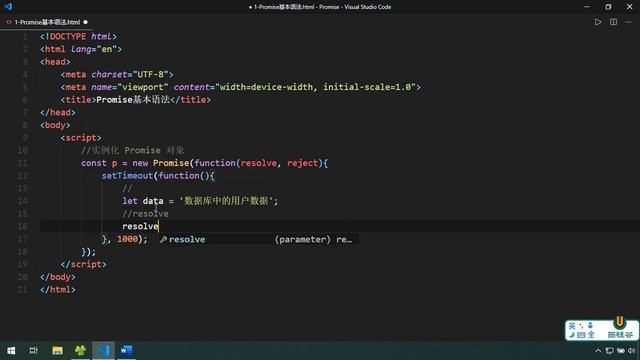This screenshot has height=360, width=640.
Task: Open Microsoft Word from the taskbar
Action: (x=127, y=350)
